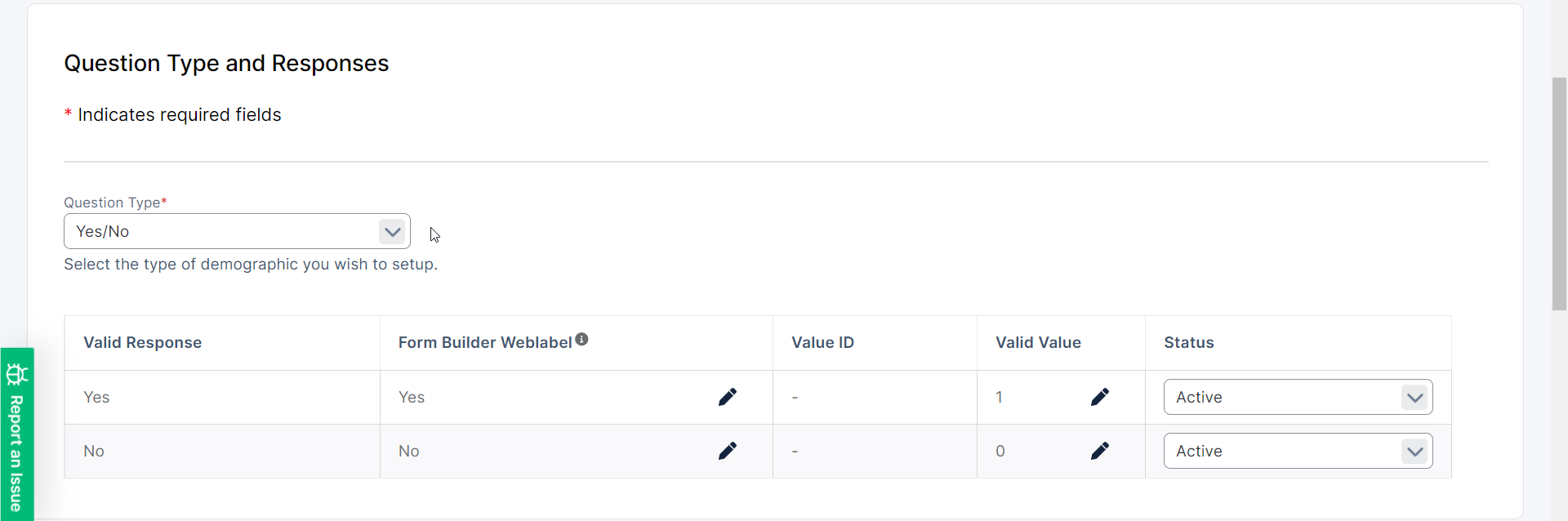The height and width of the screenshot is (521, 1568).
Task: Click the Status column header
Action: tap(1188, 343)
